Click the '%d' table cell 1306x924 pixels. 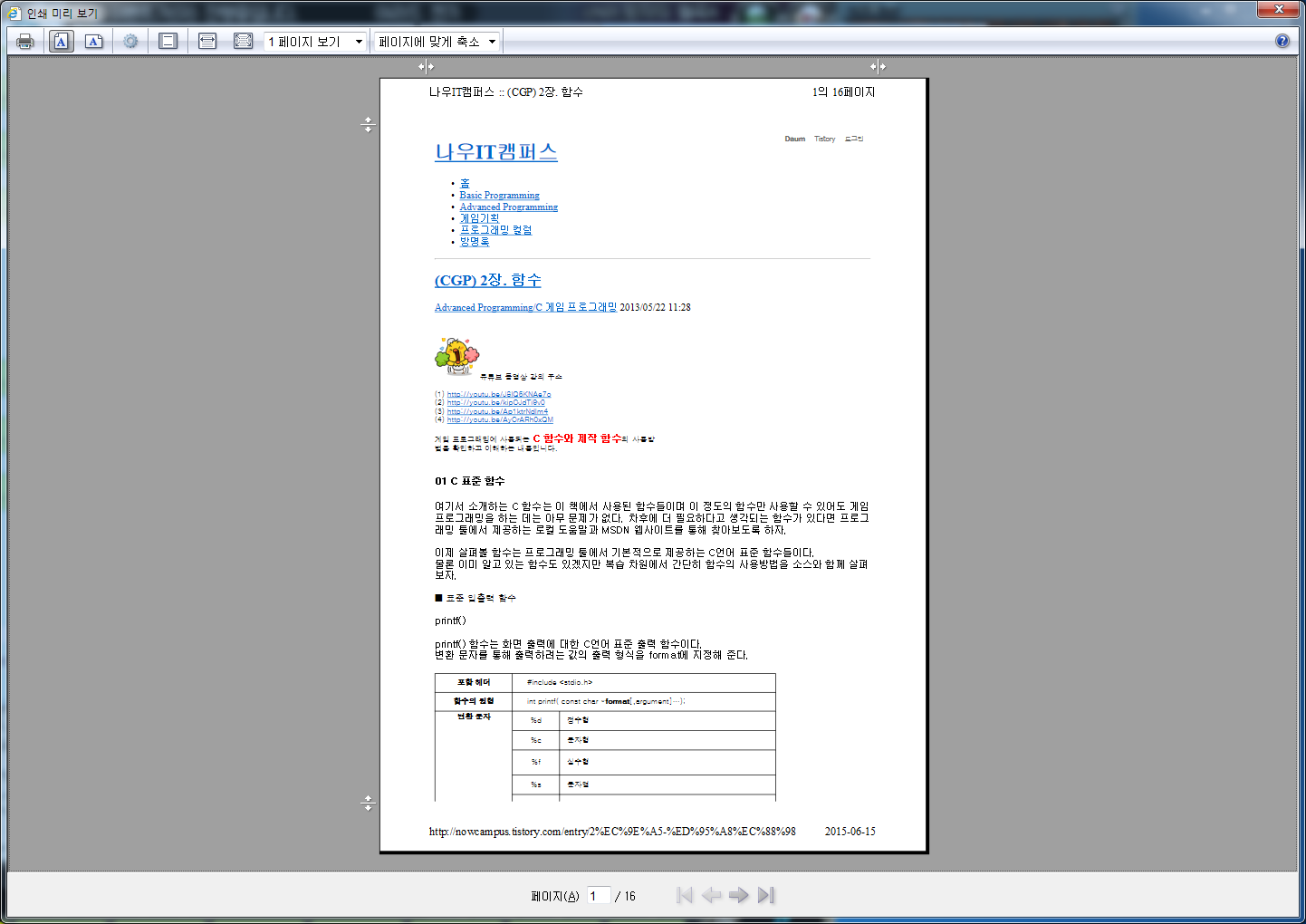point(536,720)
